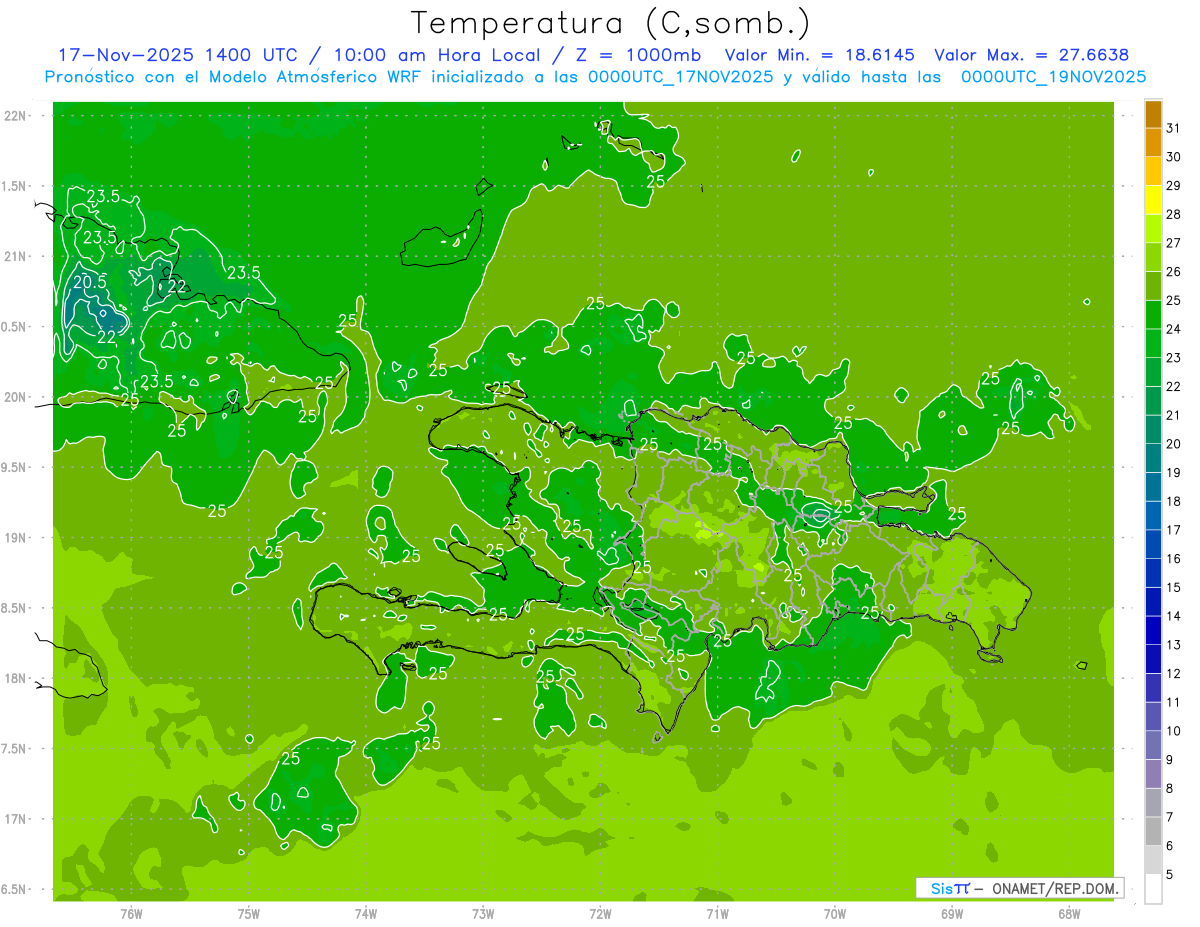The height and width of the screenshot is (927, 1200).
Task: Click the "76W" longitude axis label
Action: 131,913
